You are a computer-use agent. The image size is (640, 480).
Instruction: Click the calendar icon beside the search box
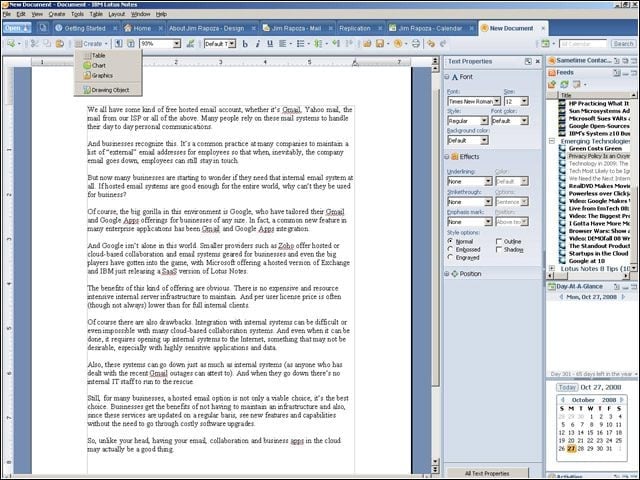pos(545,44)
